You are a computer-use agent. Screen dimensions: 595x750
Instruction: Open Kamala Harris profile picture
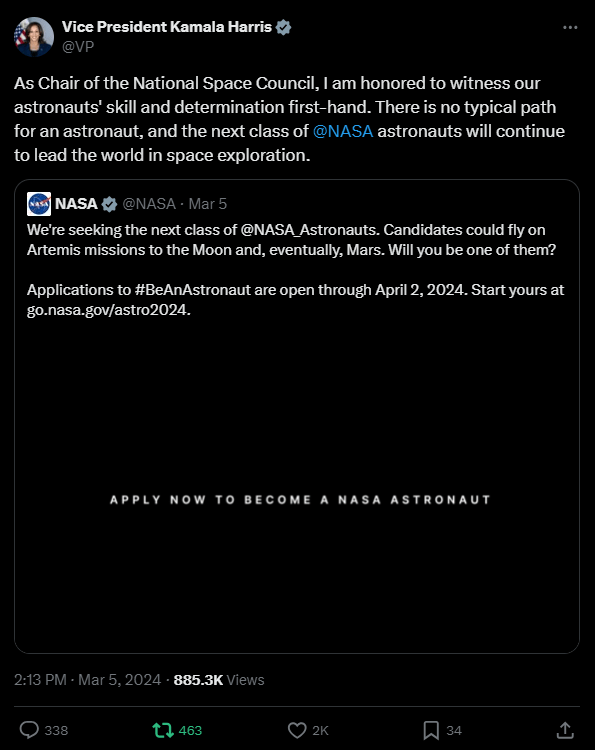[x=34, y=37]
